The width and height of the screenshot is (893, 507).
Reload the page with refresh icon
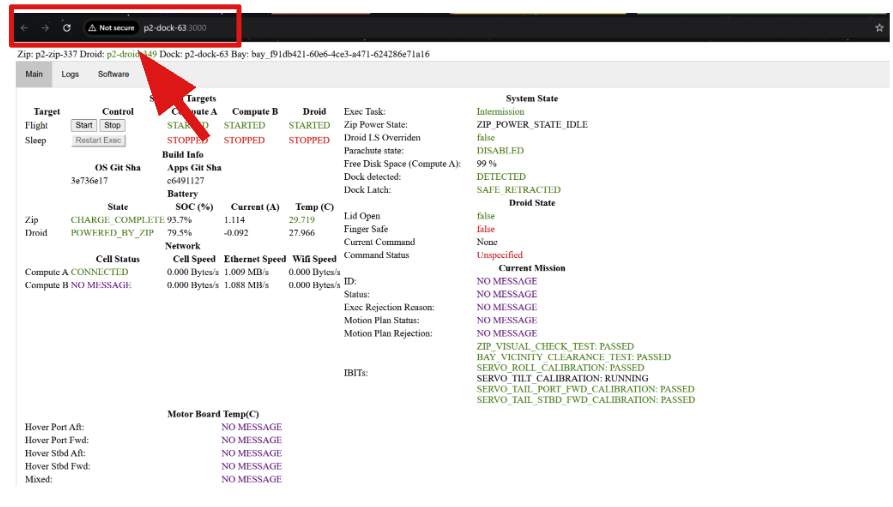pos(67,28)
